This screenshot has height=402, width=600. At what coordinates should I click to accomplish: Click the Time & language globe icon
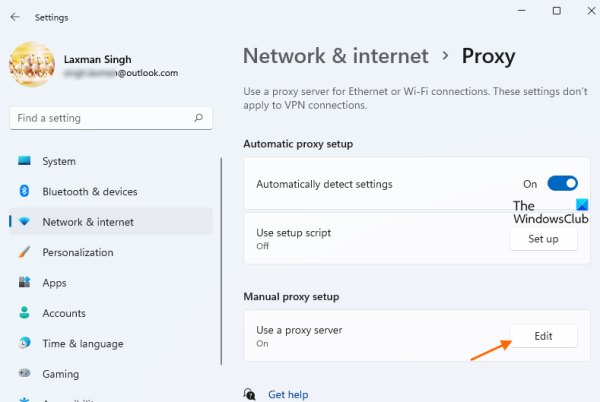click(x=25, y=343)
